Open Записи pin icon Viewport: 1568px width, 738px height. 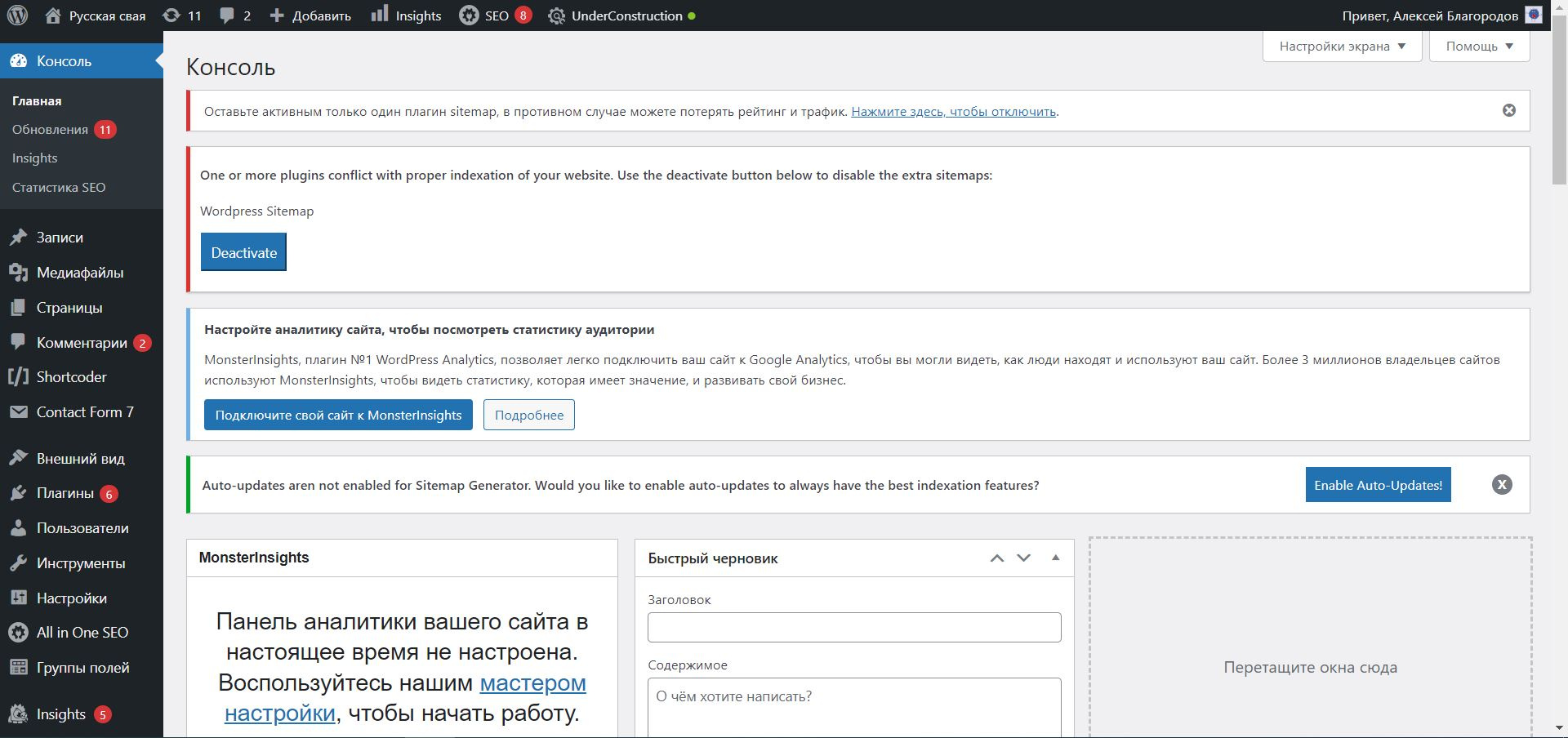click(x=18, y=238)
